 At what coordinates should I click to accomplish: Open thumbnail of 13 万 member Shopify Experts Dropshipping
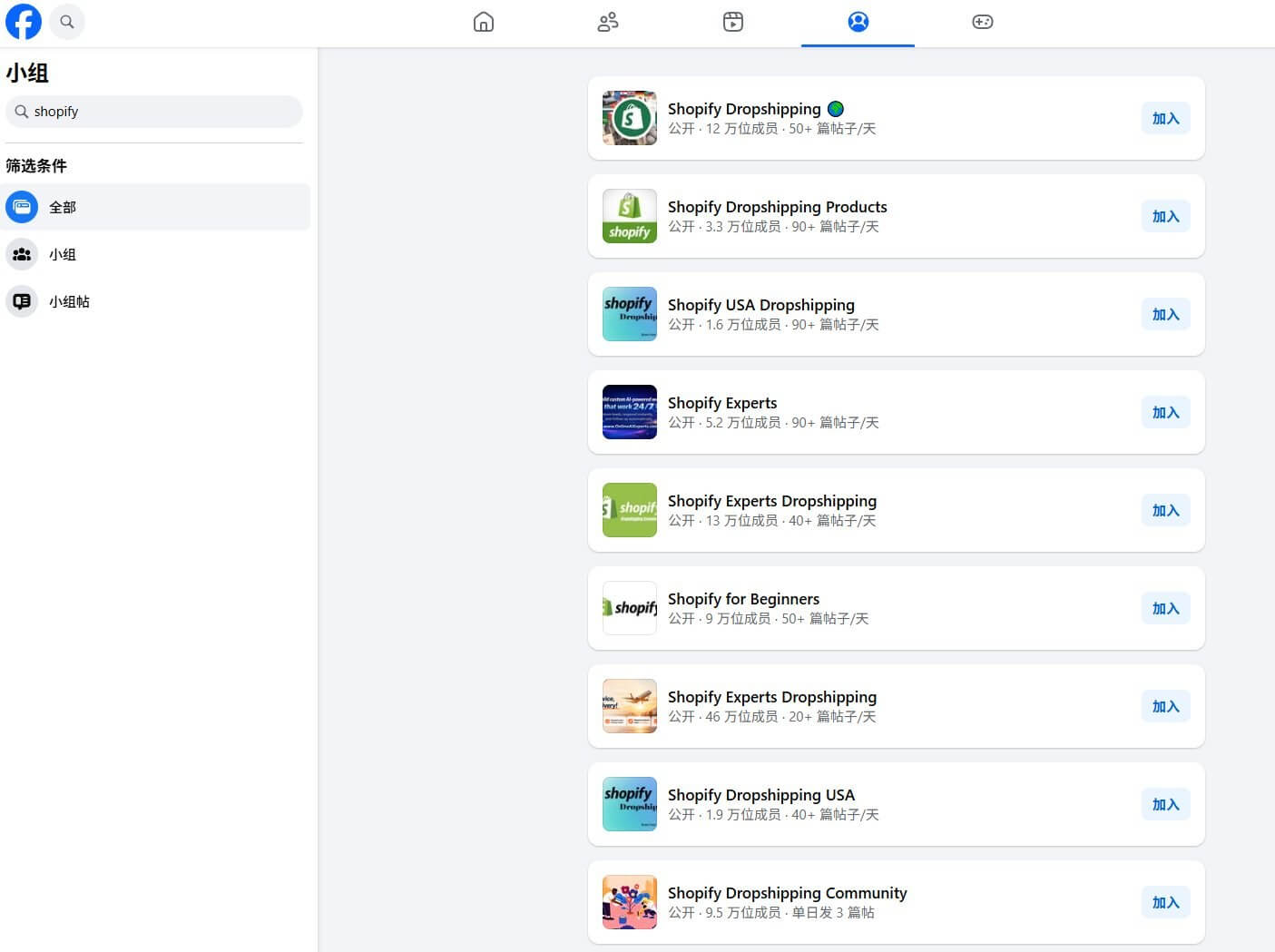pos(630,510)
